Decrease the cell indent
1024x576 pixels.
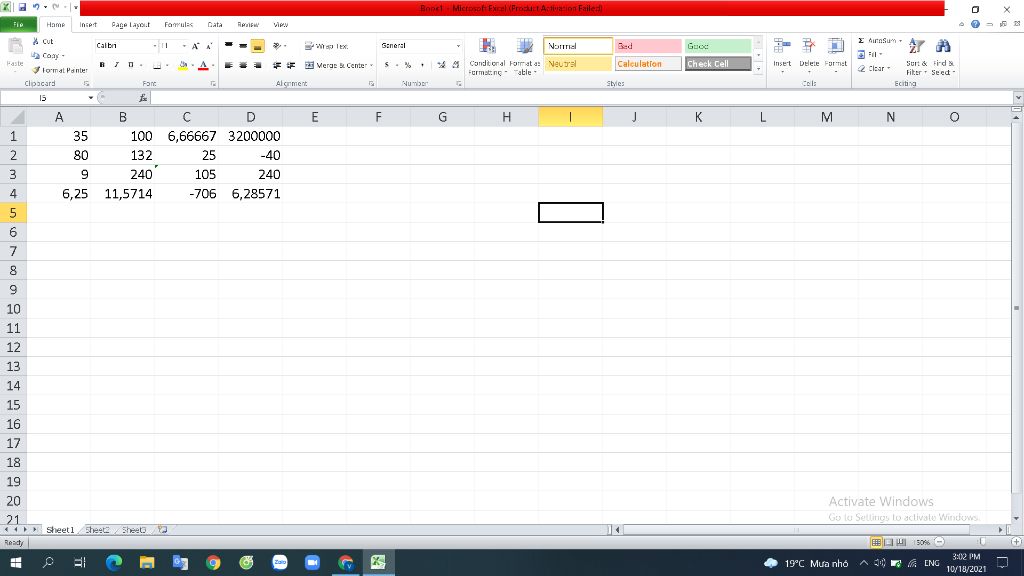coord(277,65)
